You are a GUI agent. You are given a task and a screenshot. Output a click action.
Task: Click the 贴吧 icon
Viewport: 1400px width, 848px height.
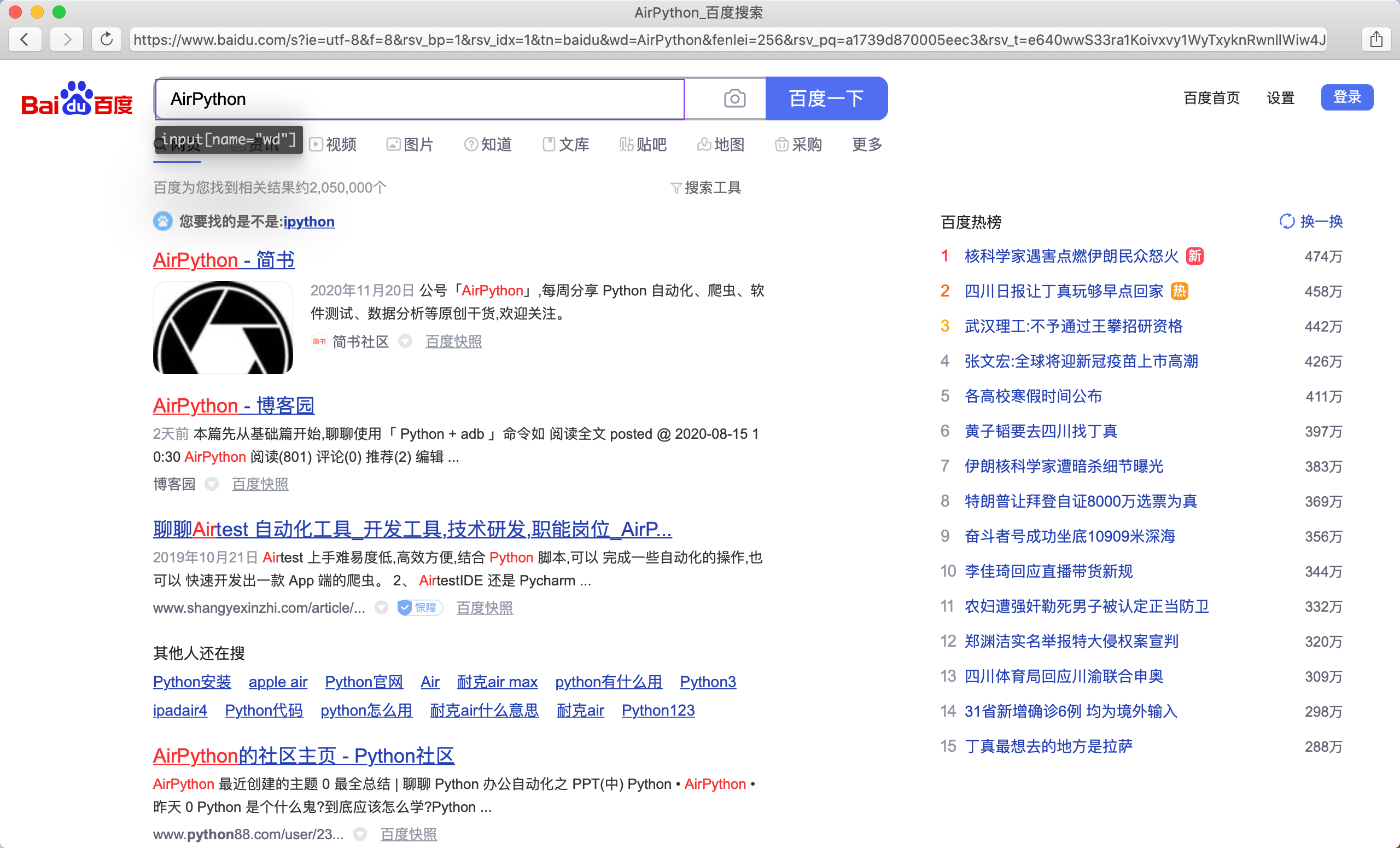point(627,144)
